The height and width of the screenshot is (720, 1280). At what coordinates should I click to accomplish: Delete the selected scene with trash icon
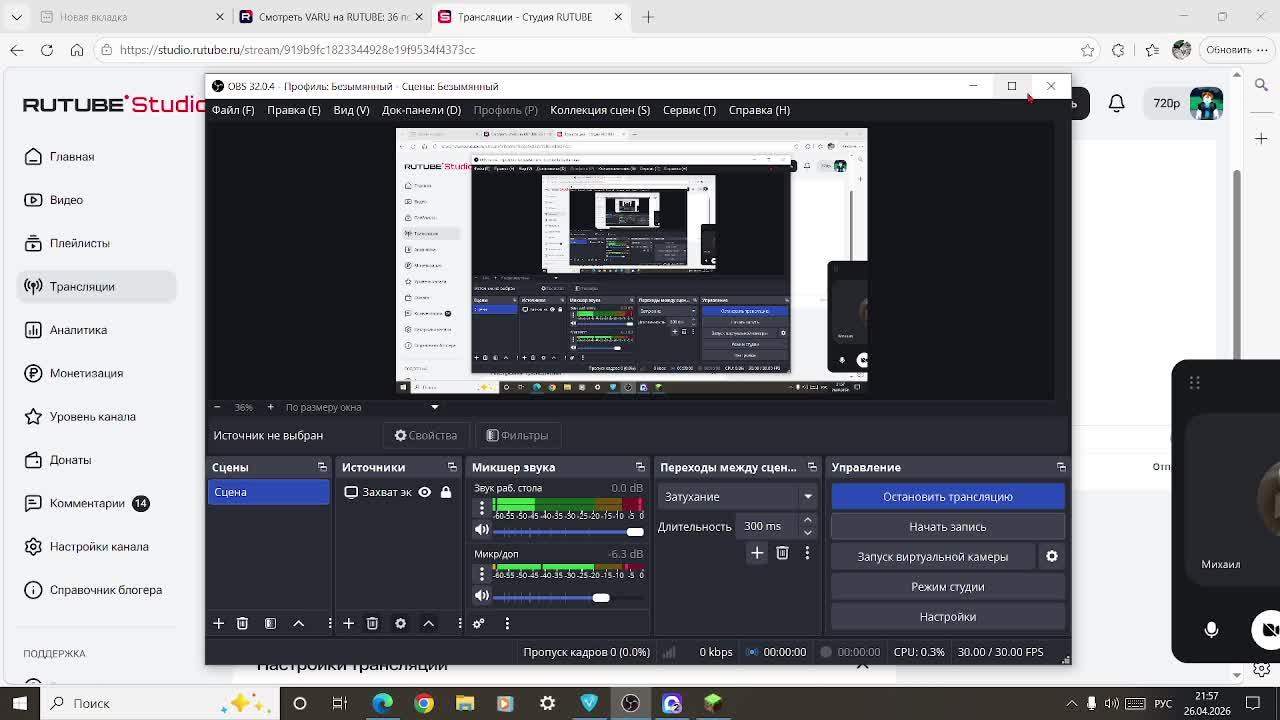pyautogui.click(x=242, y=623)
